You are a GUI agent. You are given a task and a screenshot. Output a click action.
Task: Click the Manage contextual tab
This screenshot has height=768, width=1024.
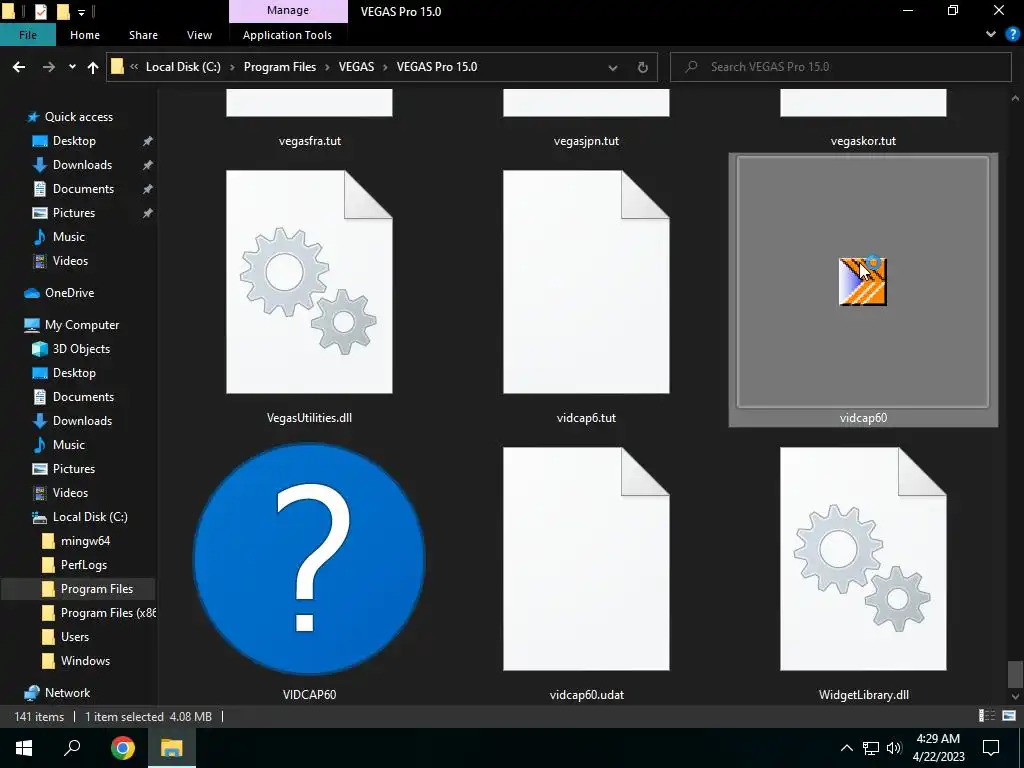[288, 10]
